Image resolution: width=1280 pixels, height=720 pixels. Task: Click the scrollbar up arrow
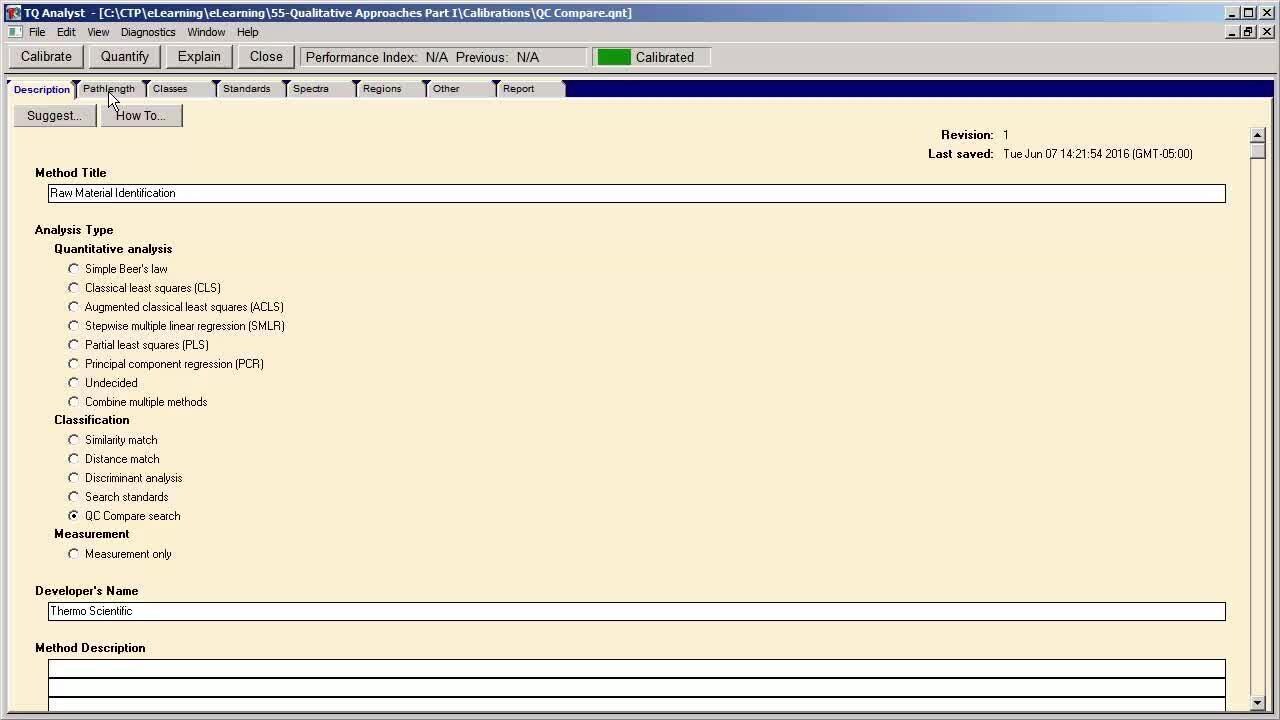[x=1257, y=135]
